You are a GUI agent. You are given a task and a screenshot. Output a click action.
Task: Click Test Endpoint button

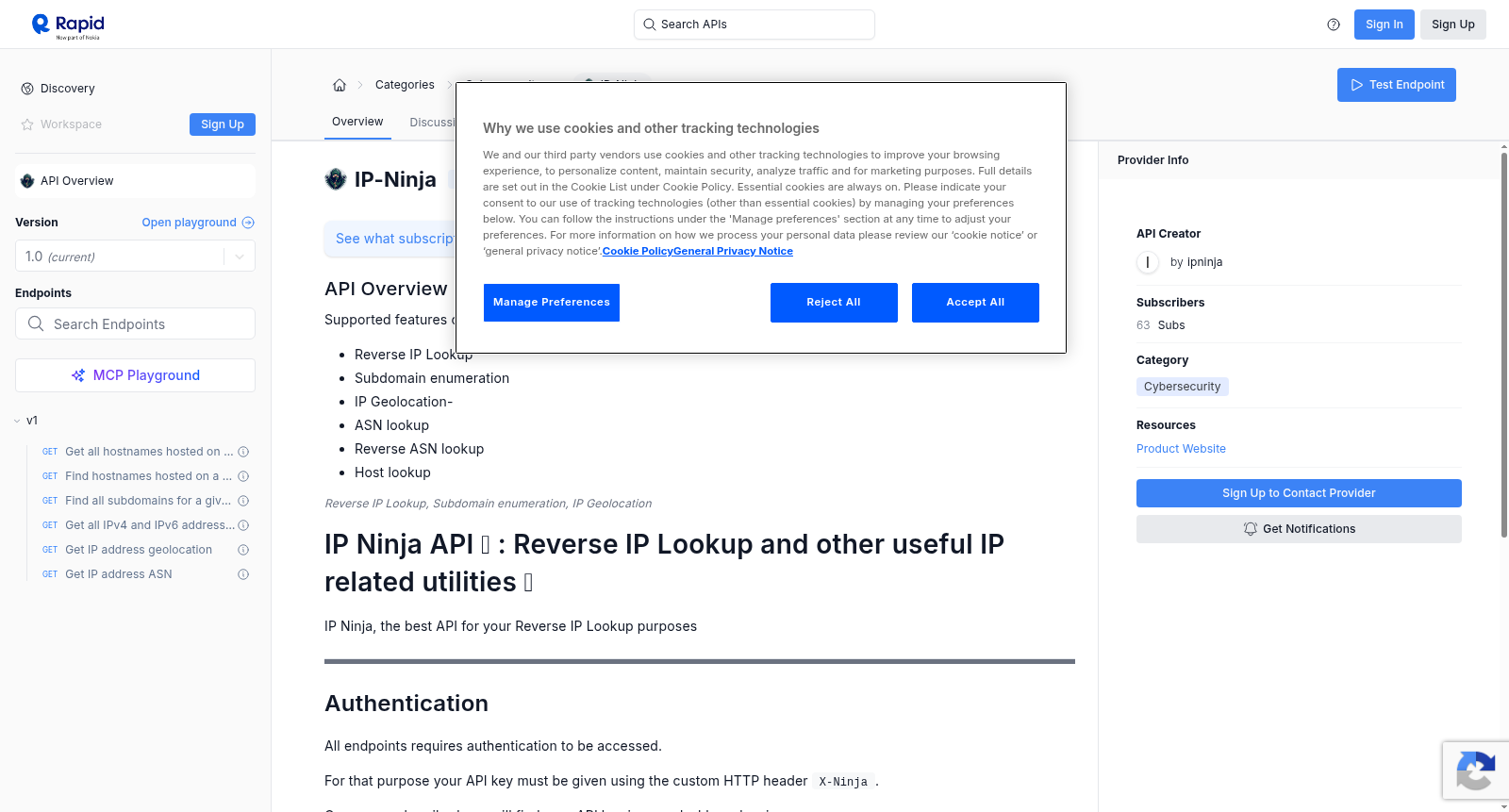pos(1397,85)
